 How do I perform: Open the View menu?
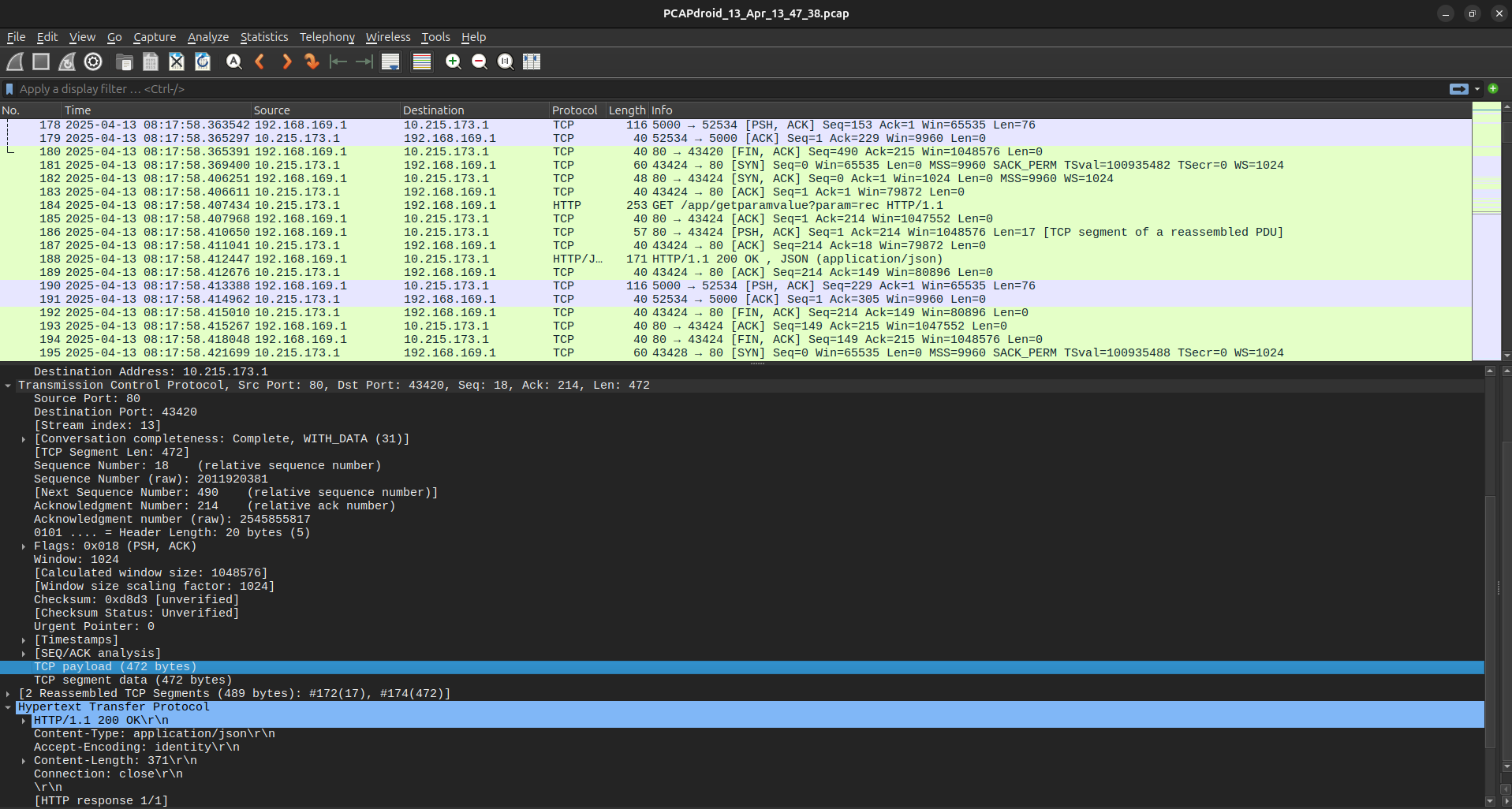click(x=82, y=37)
